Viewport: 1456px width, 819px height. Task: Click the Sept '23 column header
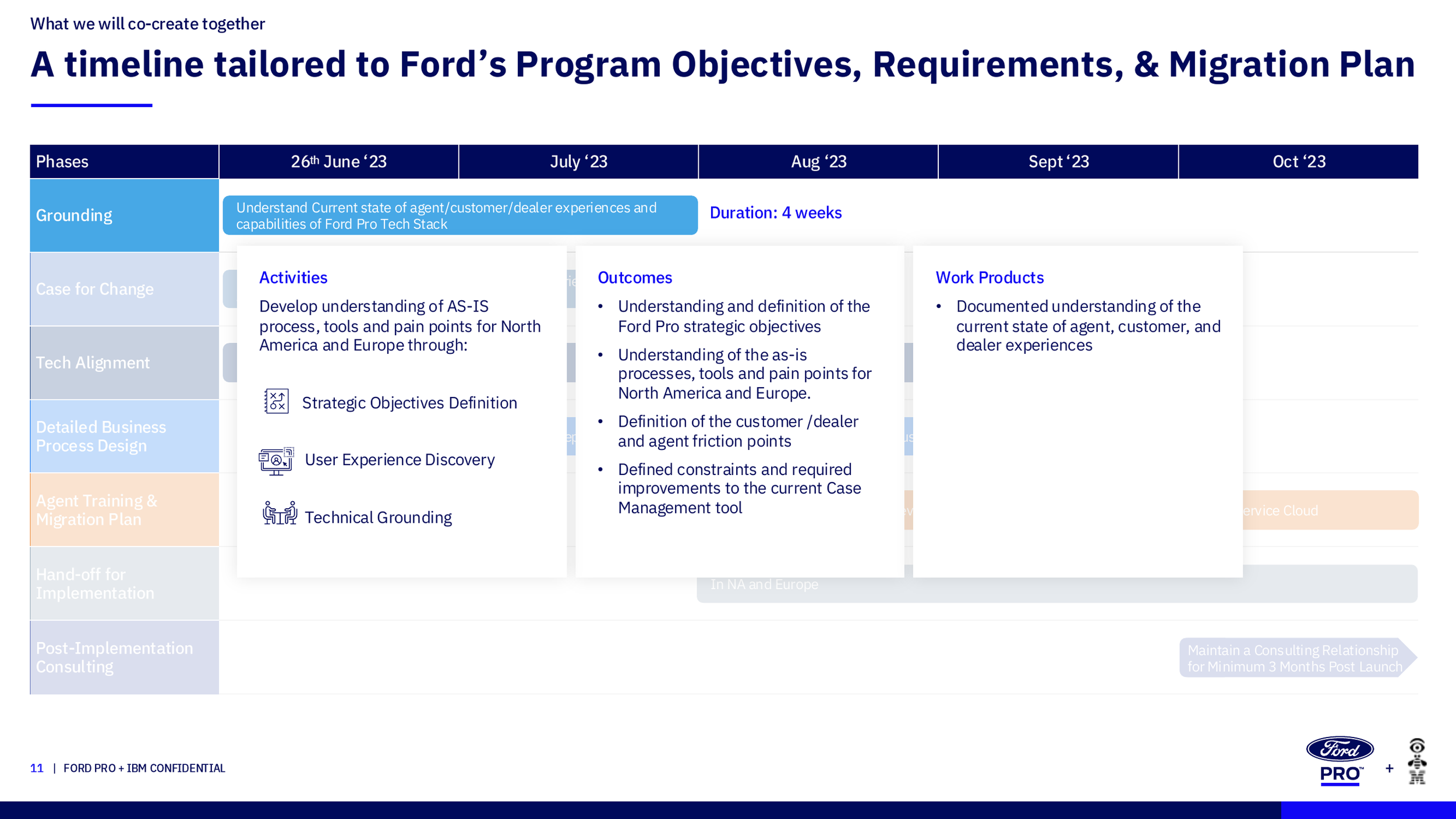click(x=1059, y=162)
